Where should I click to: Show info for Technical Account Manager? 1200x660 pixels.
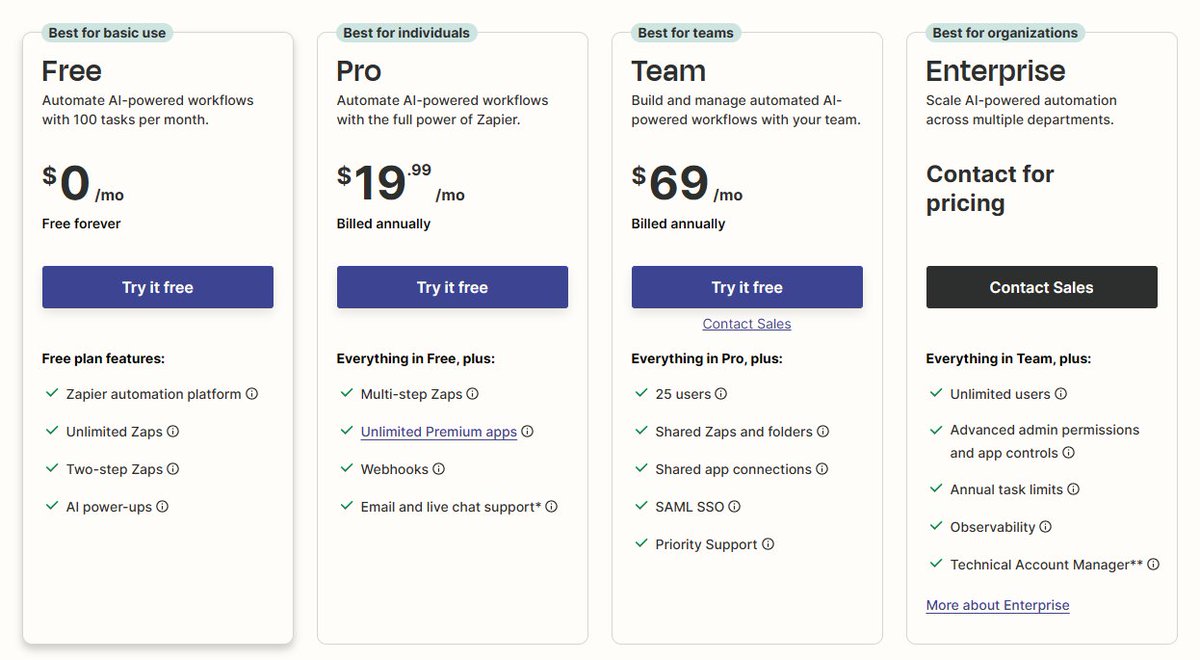[x=1153, y=565]
